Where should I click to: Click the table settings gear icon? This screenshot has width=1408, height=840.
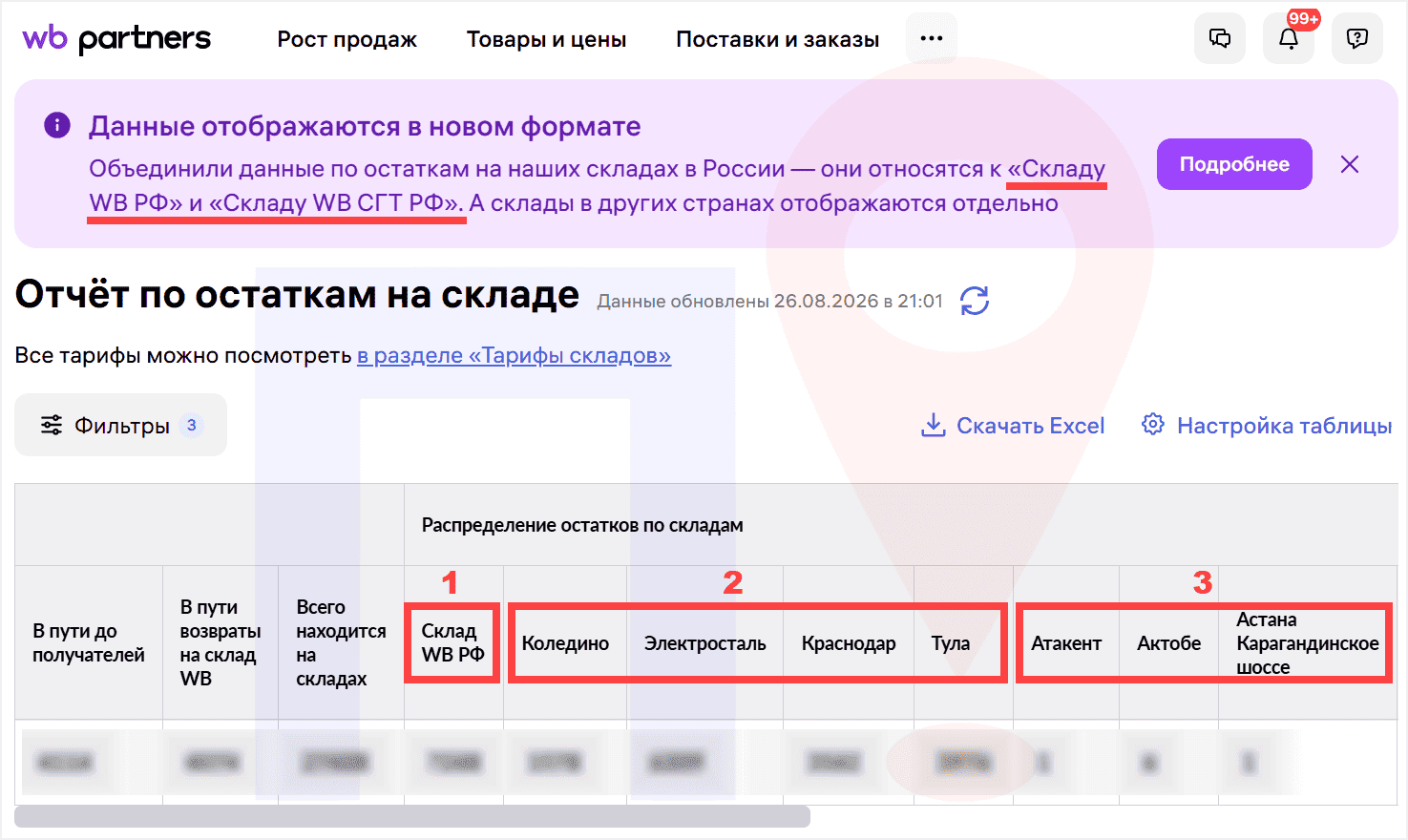click(x=1153, y=424)
